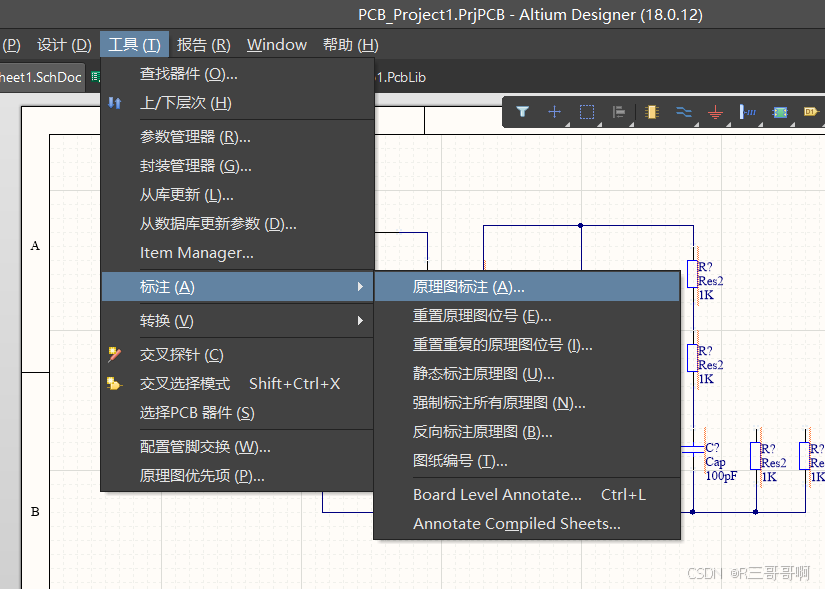This screenshot has width=825, height=589.
Task: Open the Window menu
Action: [x=277, y=45]
